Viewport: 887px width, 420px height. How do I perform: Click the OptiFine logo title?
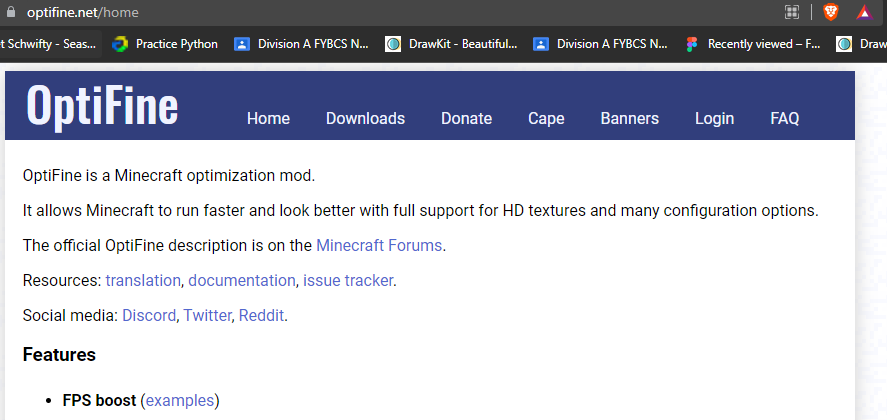[102, 106]
